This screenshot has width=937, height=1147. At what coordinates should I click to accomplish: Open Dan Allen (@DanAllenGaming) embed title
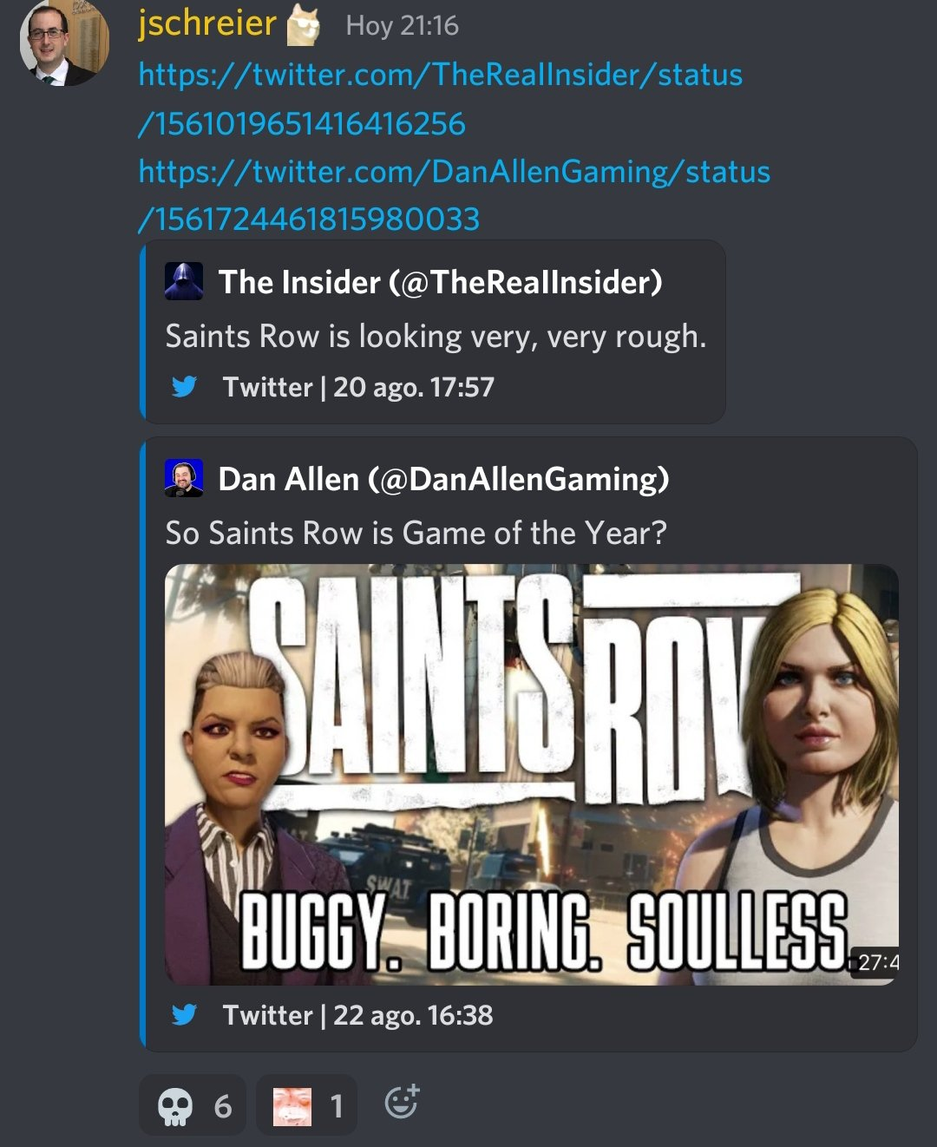(x=444, y=479)
